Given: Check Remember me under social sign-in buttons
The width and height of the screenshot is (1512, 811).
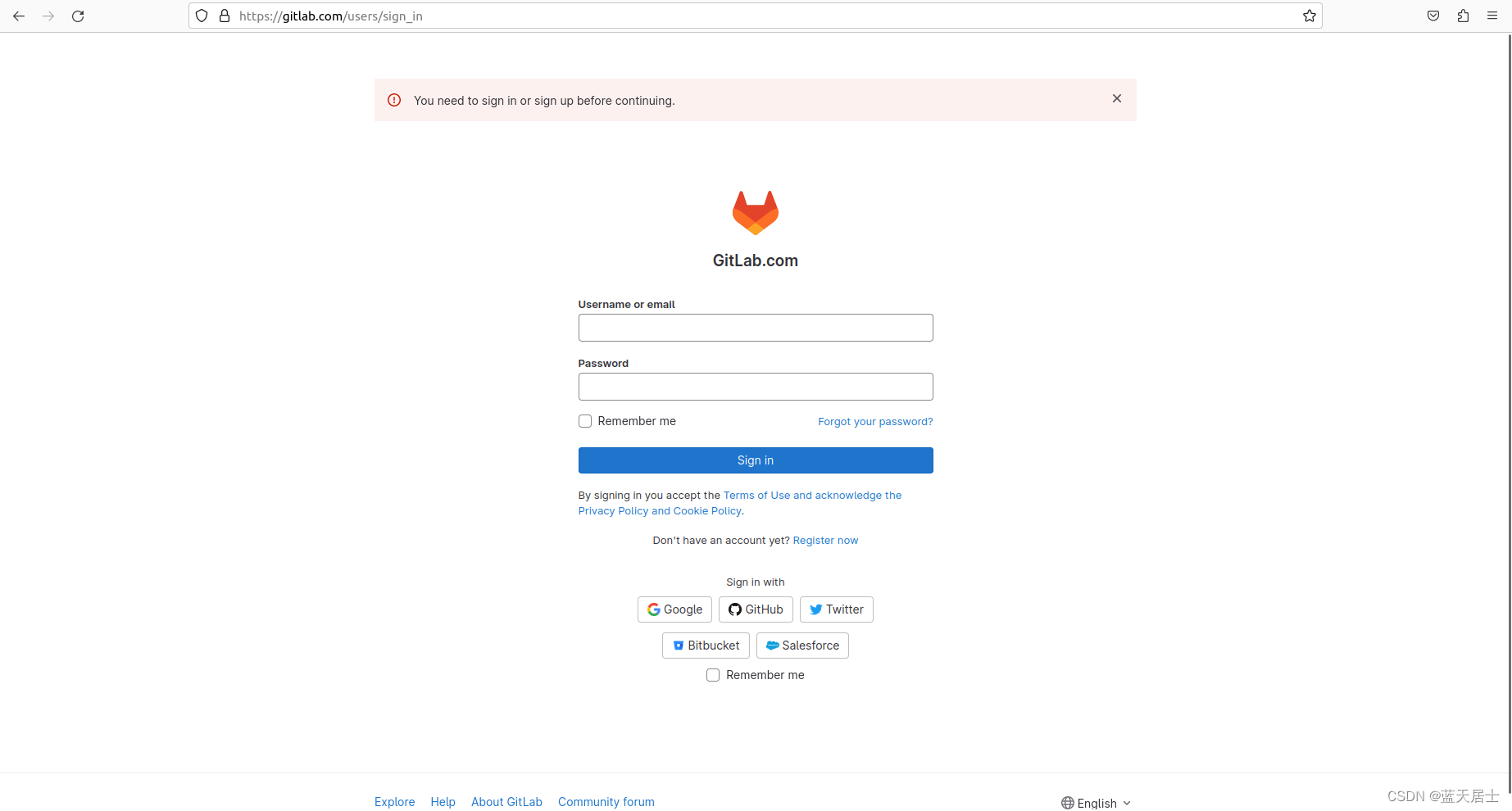Looking at the screenshot, I should coord(713,675).
